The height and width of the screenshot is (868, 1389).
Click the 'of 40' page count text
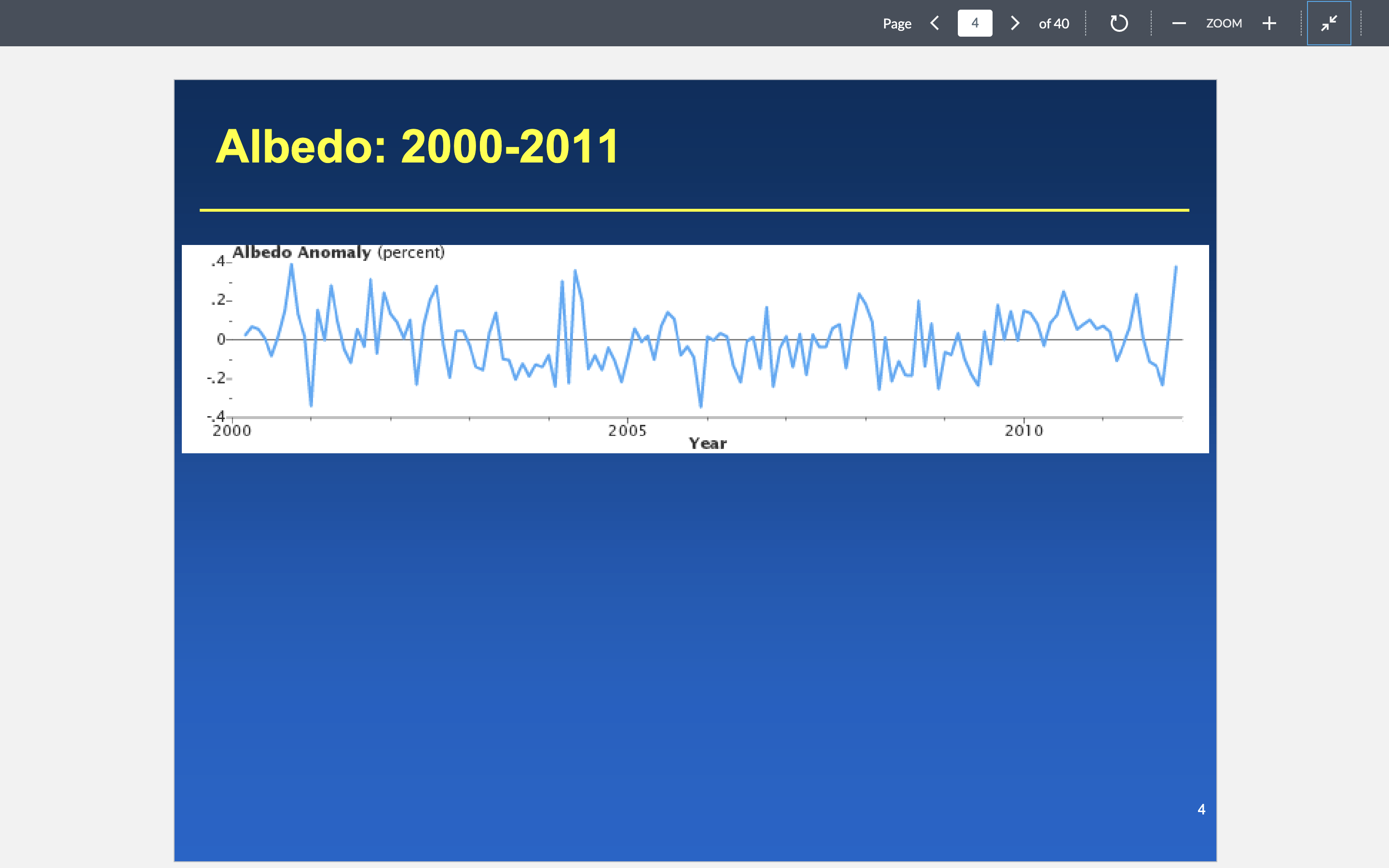click(1054, 24)
